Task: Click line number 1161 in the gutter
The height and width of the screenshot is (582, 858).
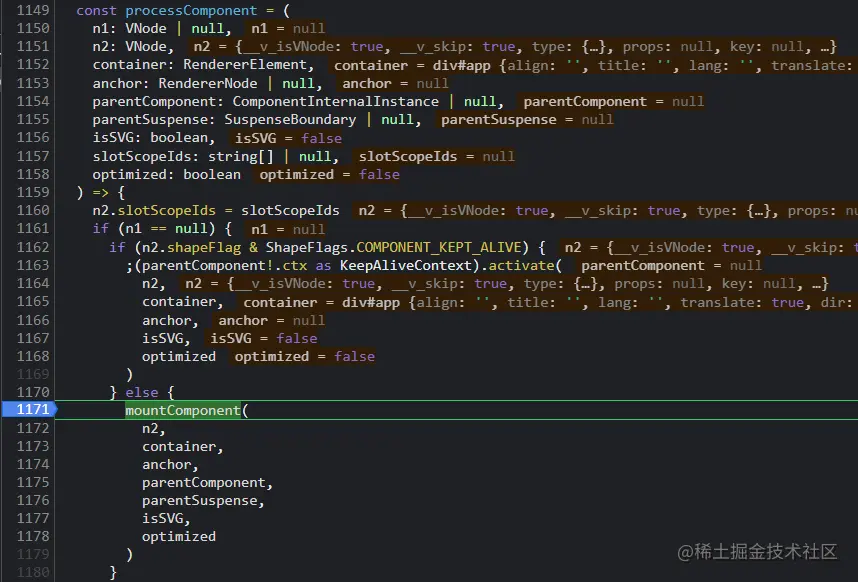Action: pyautogui.click(x=33, y=229)
